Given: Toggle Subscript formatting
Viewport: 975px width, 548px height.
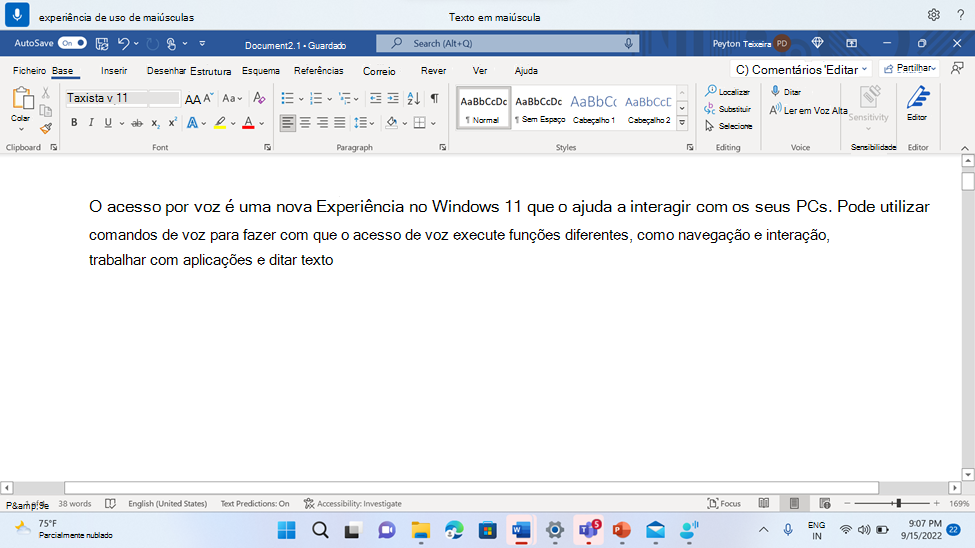Looking at the screenshot, I should [x=155, y=123].
